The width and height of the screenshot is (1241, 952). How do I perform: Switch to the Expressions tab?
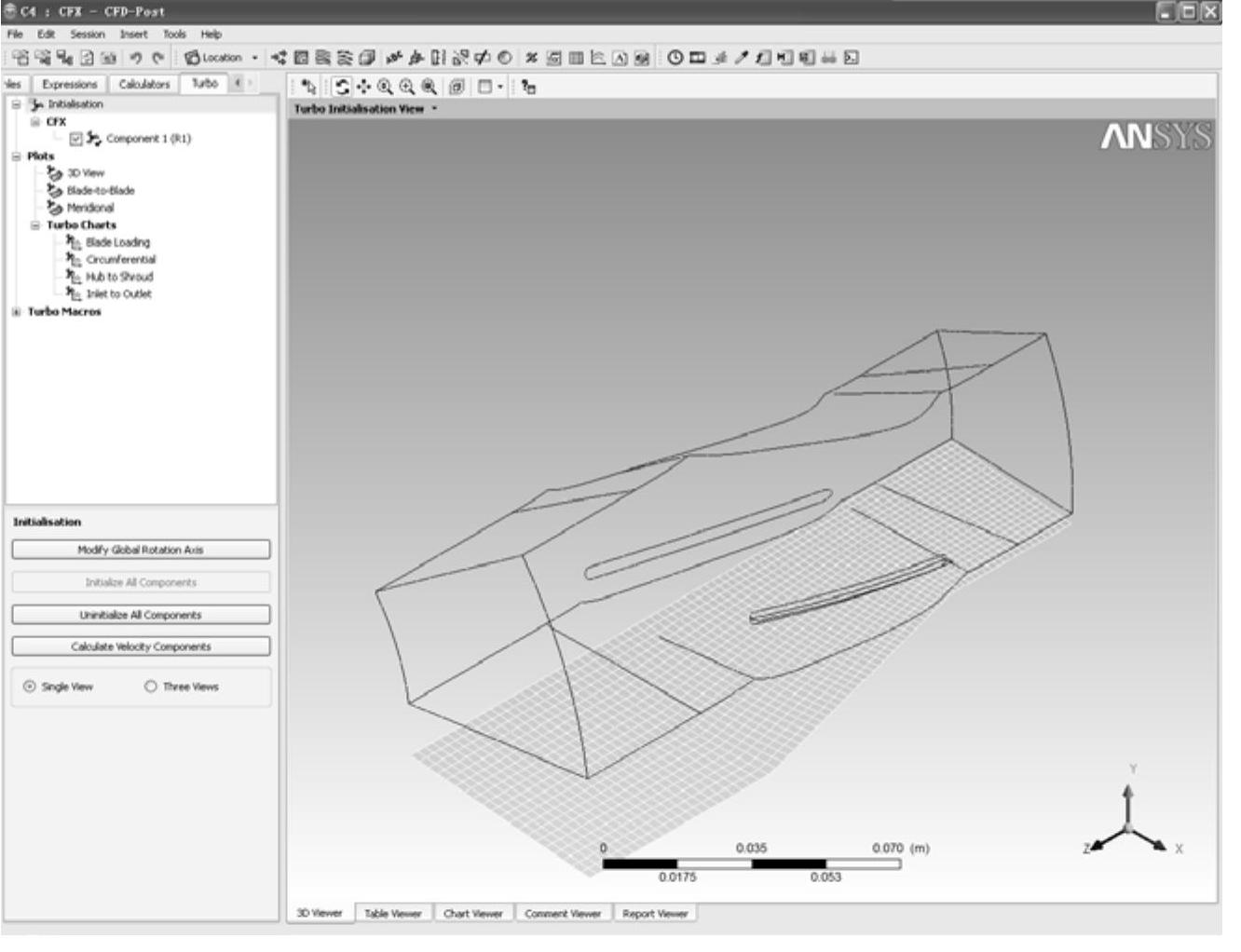pos(70,84)
